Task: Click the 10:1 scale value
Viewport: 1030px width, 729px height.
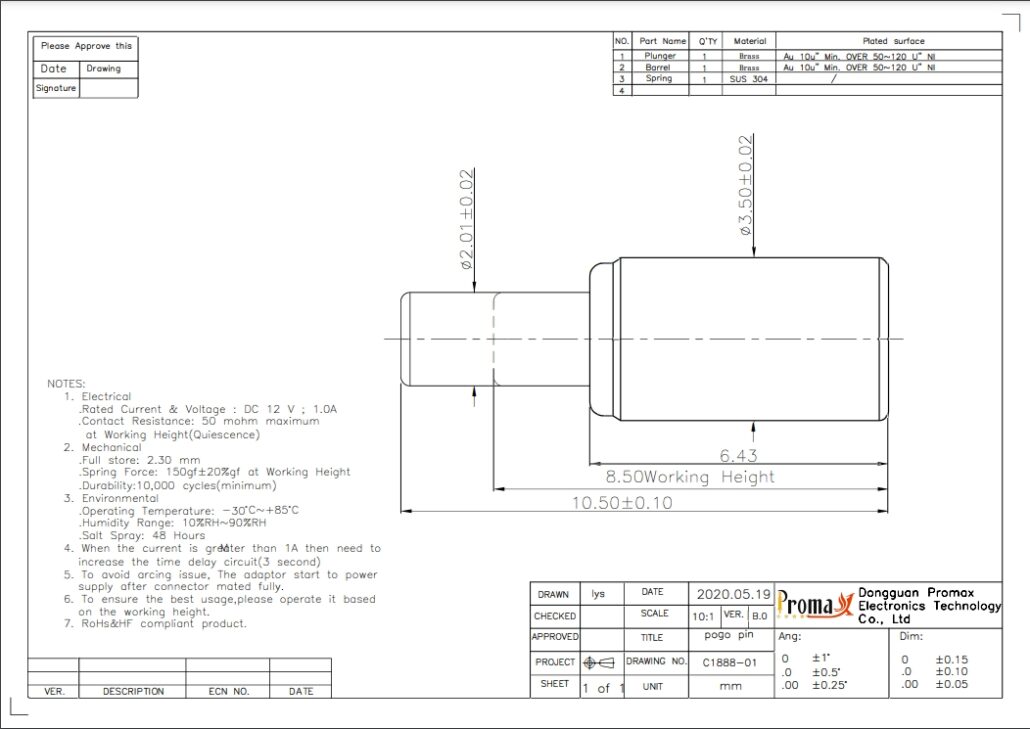Action: point(704,616)
